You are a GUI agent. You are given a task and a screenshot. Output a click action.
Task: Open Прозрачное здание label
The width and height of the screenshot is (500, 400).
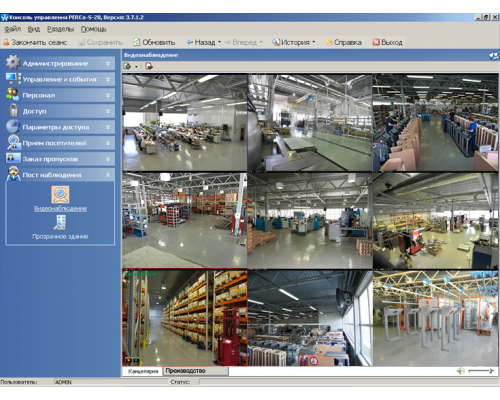pyautogui.click(x=60, y=236)
